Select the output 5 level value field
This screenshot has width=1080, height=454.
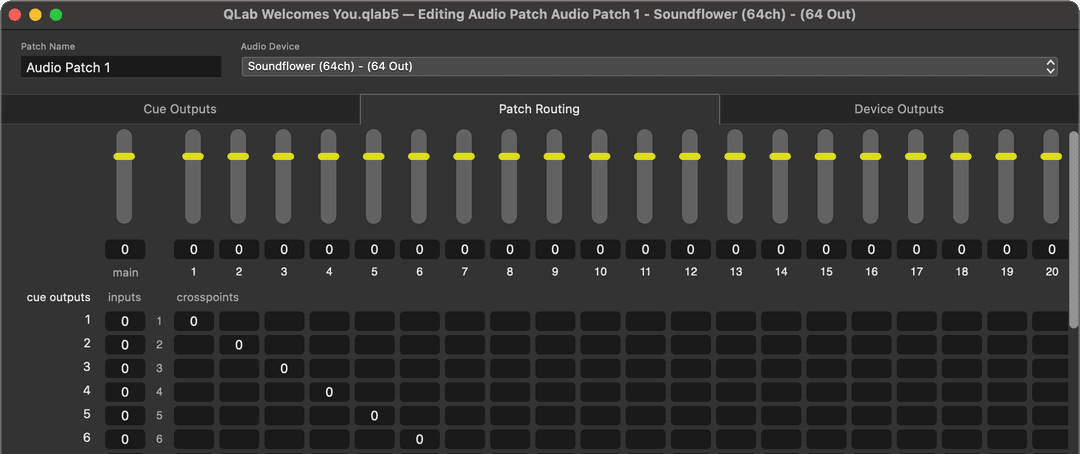pos(374,250)
